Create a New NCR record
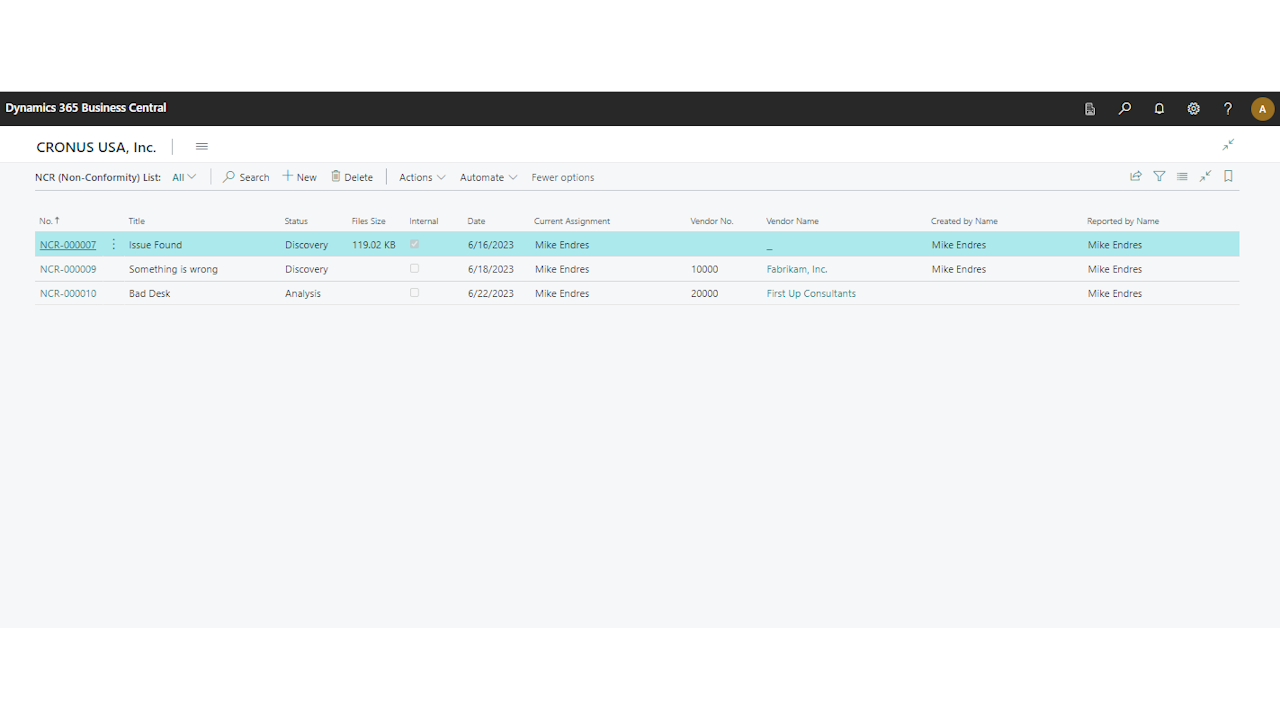Viewport: 1280px width, 720px height. point(299,177)
